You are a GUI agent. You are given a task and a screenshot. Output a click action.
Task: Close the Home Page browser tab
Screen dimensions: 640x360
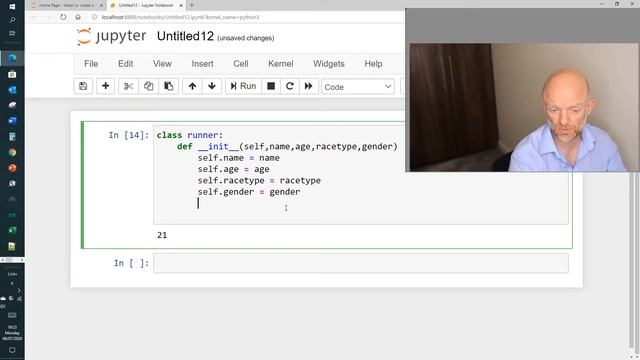click(x=102, y=5)
